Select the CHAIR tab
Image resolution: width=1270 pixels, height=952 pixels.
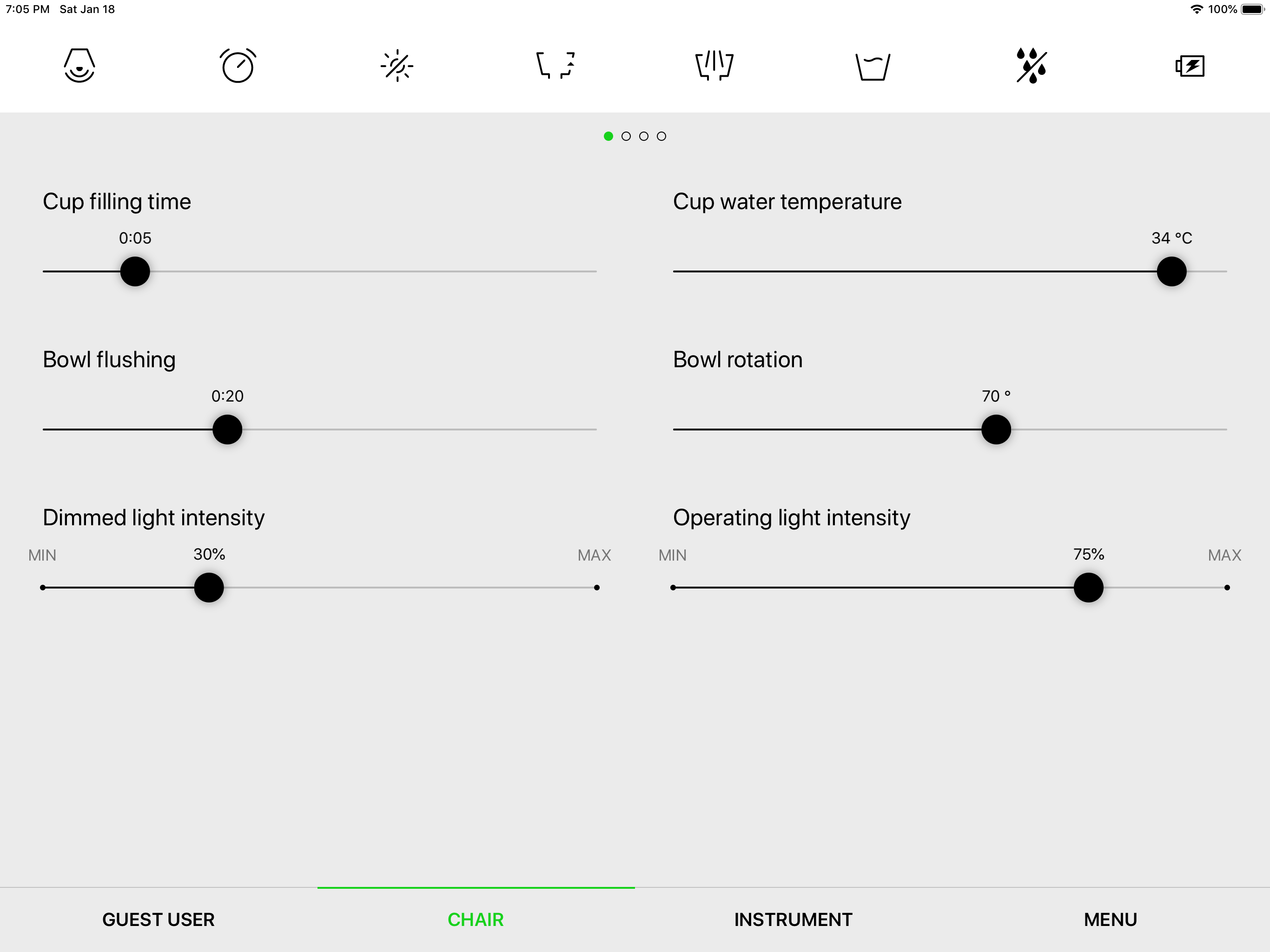pos(476,919)
